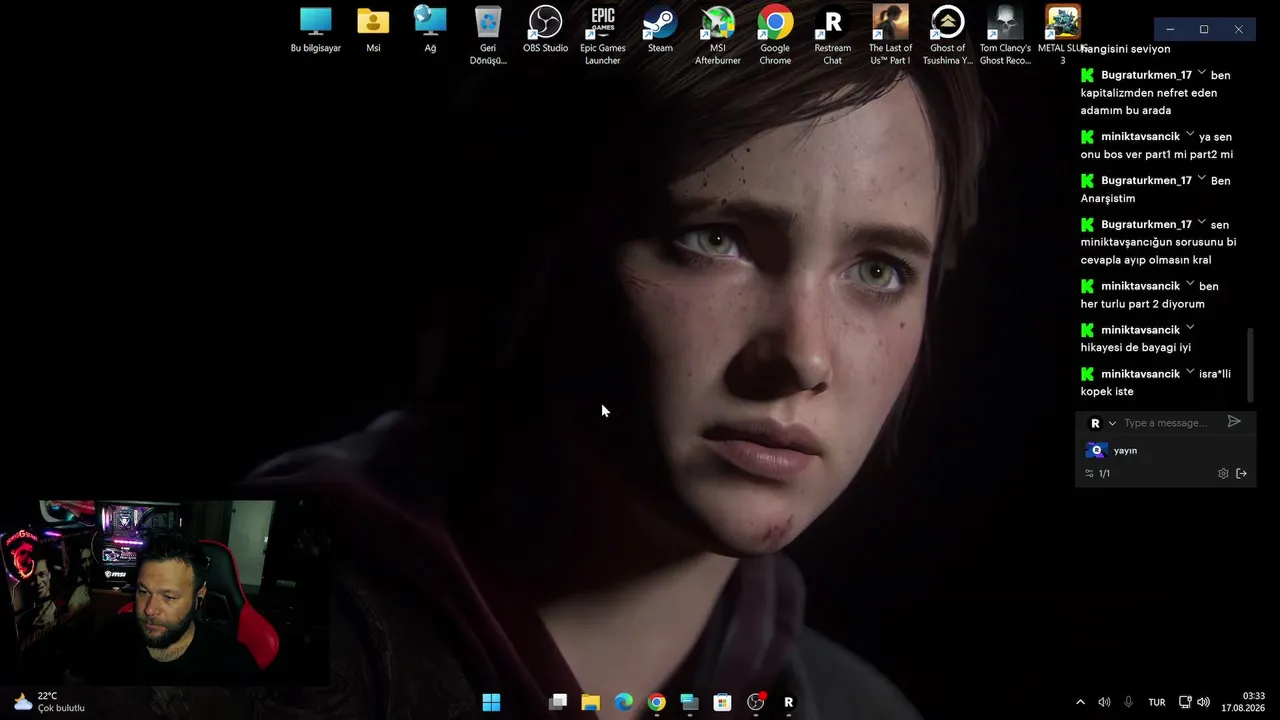
Task: Click the chat panel vertical scrollbar
Action: click(x=1249, y=365)
